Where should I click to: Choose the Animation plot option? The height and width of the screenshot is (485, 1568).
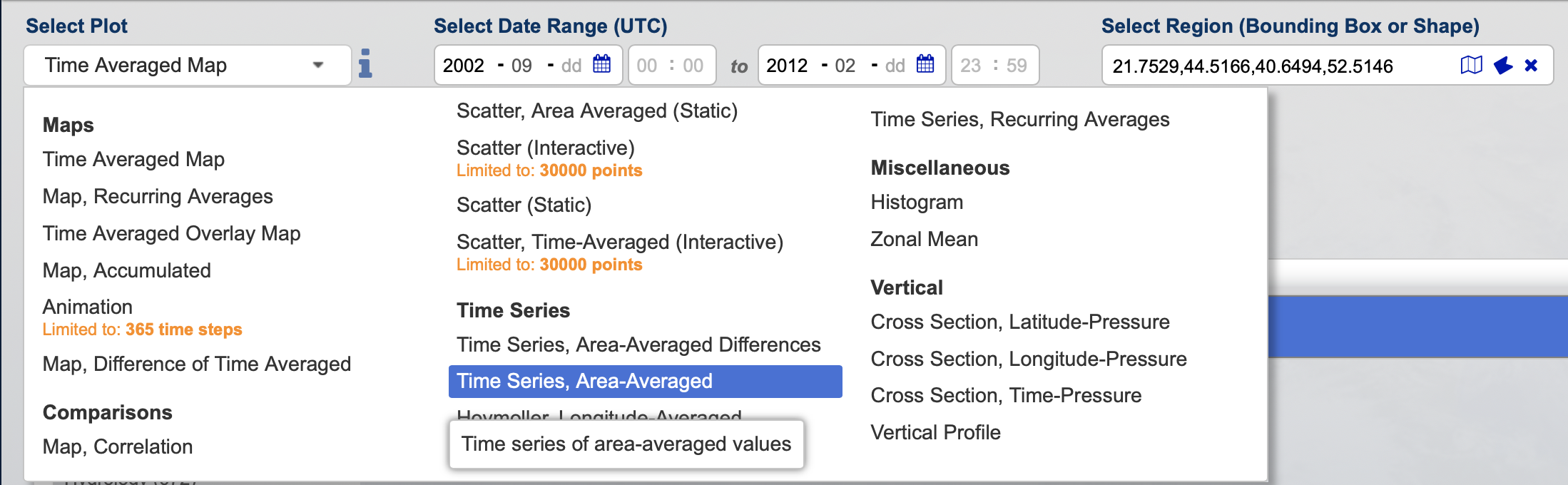[x=88, y=307]
